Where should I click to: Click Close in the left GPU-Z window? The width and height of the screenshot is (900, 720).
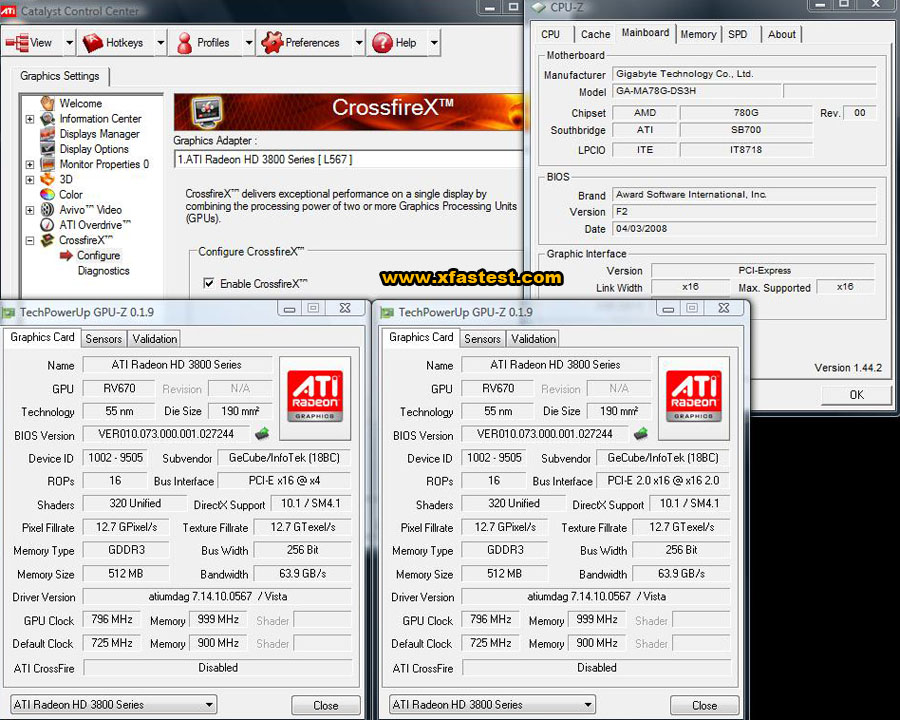325,705
